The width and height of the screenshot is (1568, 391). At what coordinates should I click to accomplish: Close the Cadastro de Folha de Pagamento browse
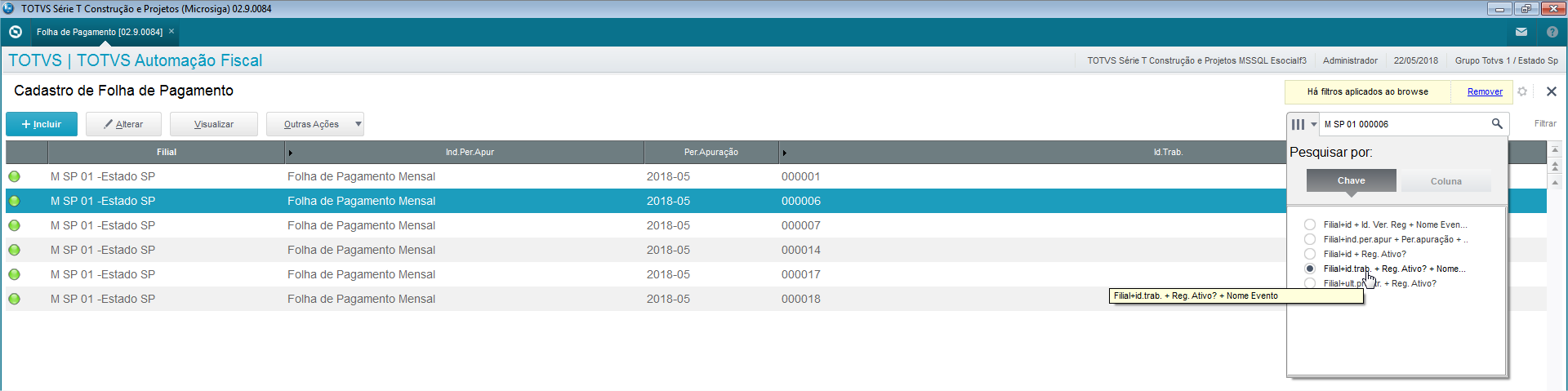pyautogui.click(x=1552, y=91)
